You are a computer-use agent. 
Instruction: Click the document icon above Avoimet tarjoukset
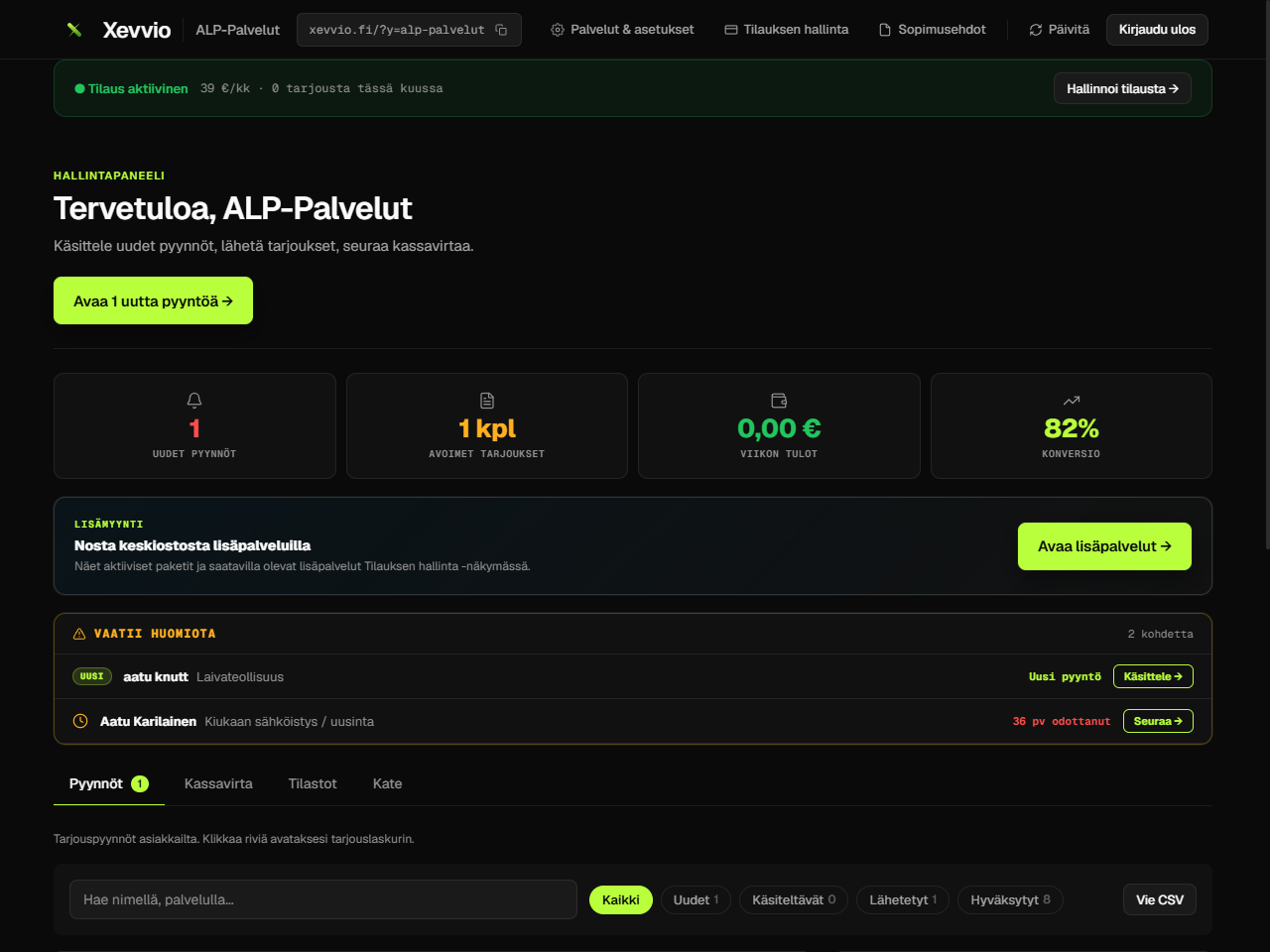tap(487, 401)
